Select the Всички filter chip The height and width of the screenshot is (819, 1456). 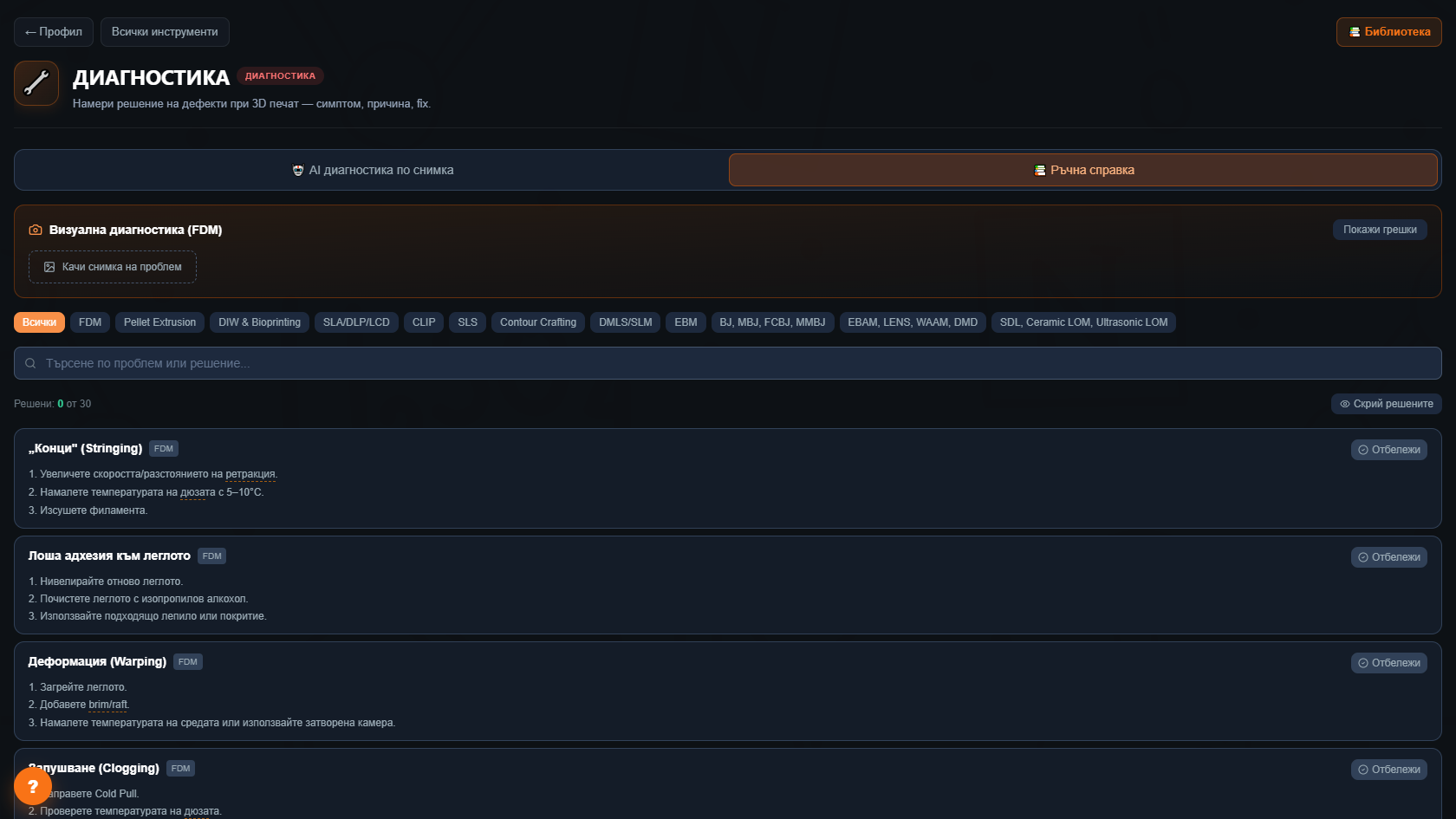pyautogui.click(x=39, y=322)
